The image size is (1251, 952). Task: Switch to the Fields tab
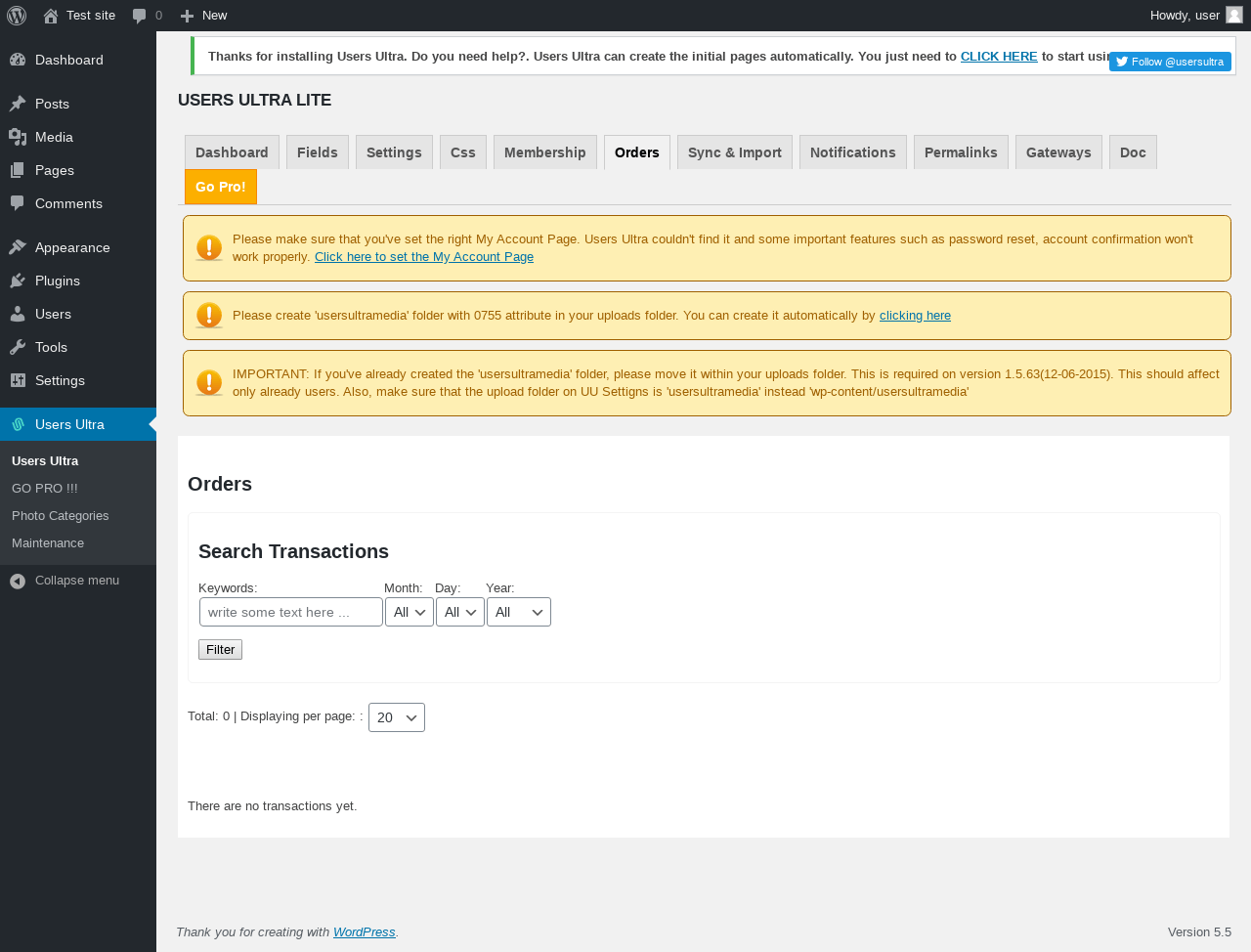[x=318, y=152]
